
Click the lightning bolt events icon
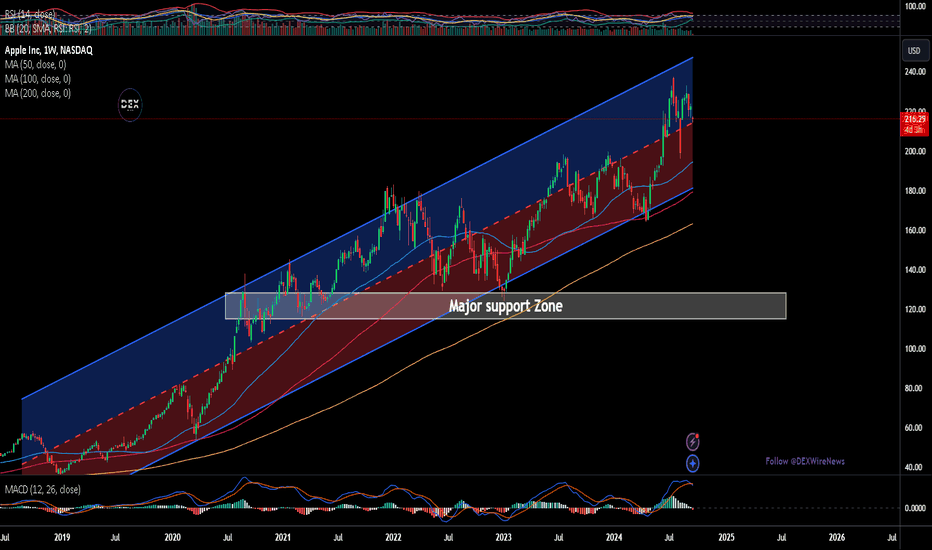[693, 442]
